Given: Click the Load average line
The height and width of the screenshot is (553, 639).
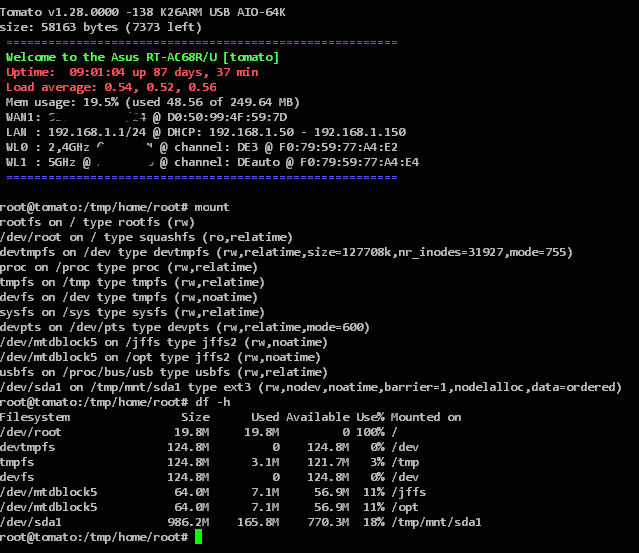Looking at the screenshot, I should pos(111,87).
